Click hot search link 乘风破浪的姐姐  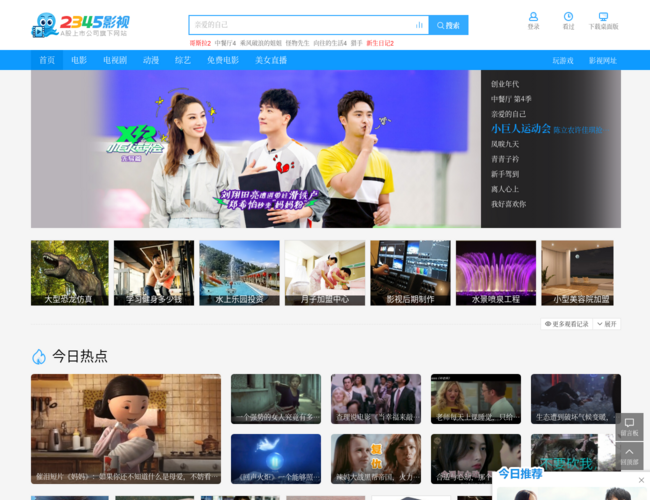click(x=261, y=43)
